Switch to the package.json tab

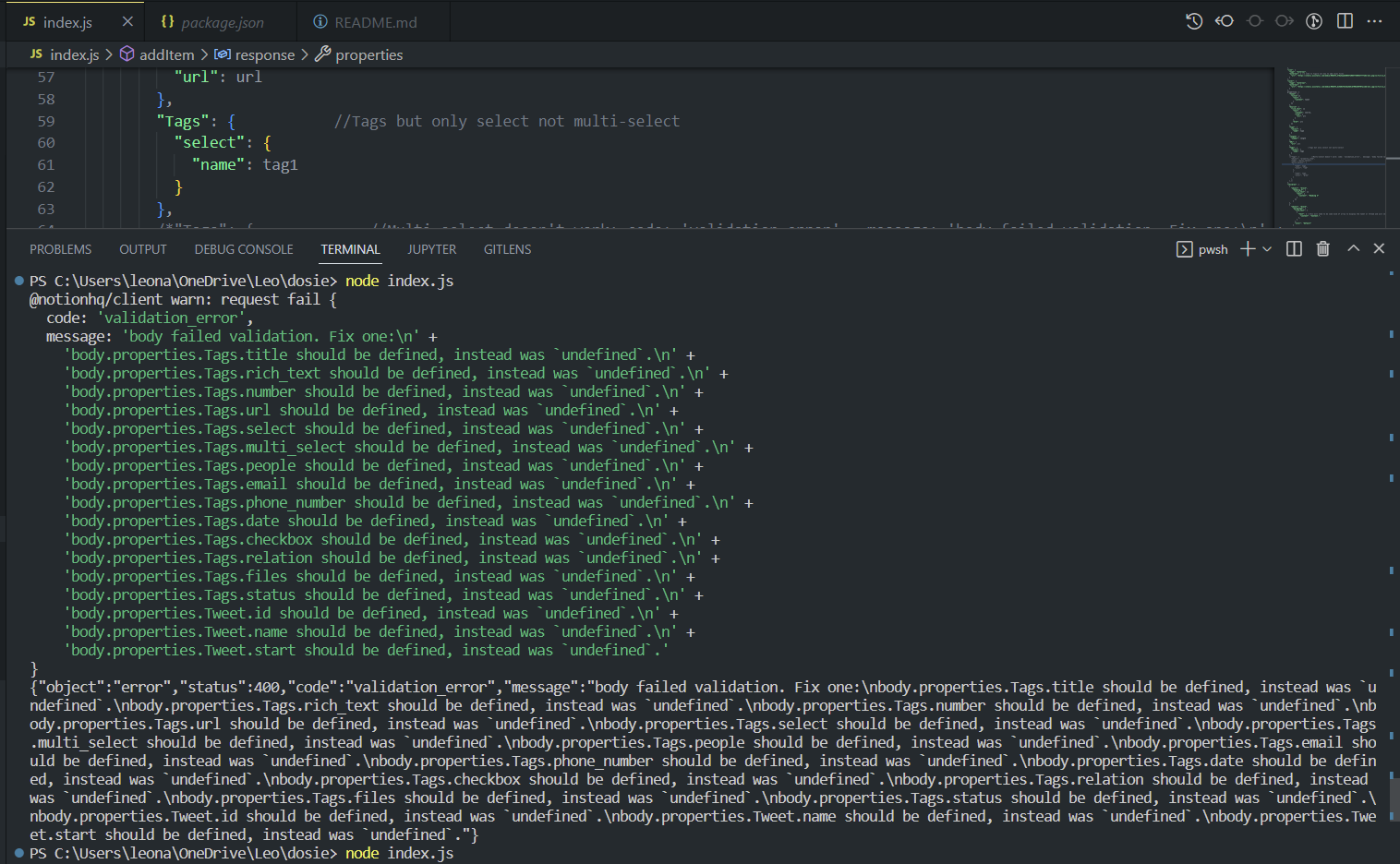click(223, 22)
